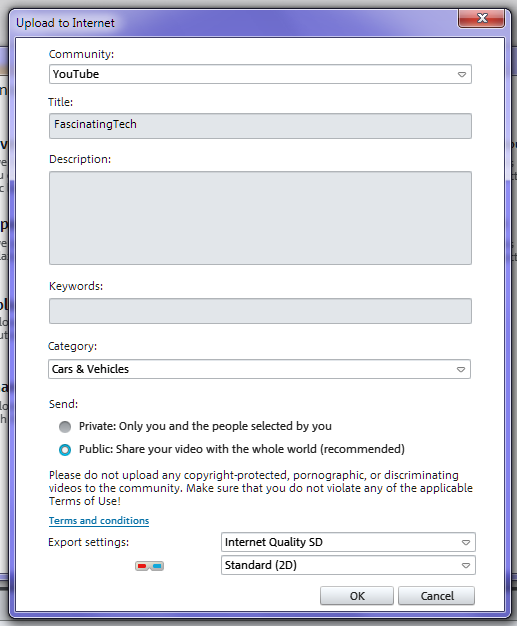Click the arrow on the Category combo box
Viewport: 517px width, 626px height.
coord(461,369)
